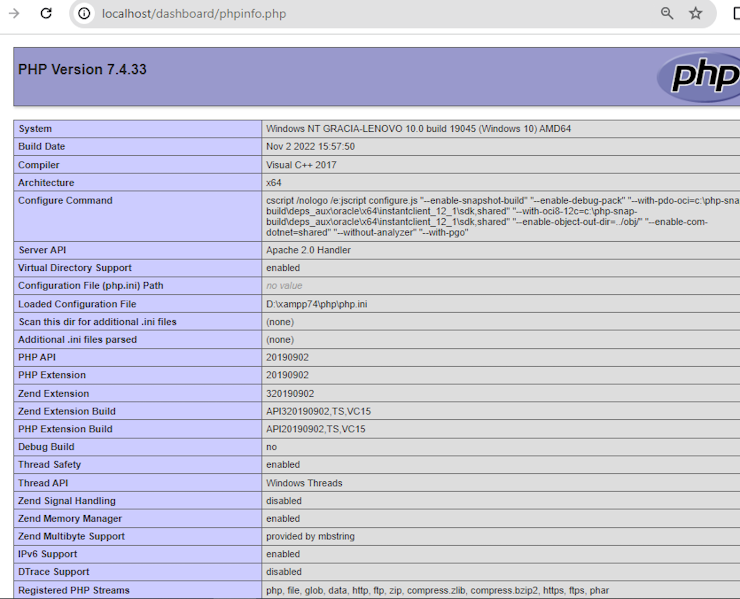Select the API20190902,TS,VC15 value

click(315, 429)
